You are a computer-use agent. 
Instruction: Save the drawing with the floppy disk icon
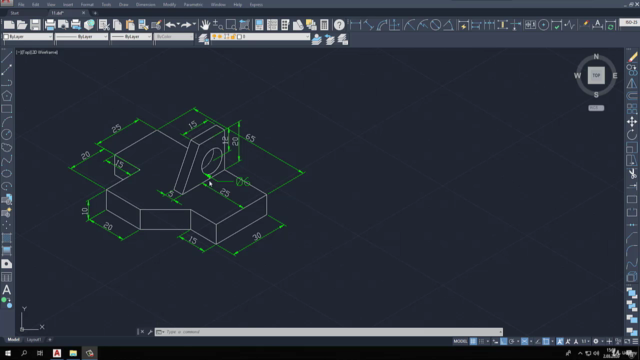(x=36, y=25)
